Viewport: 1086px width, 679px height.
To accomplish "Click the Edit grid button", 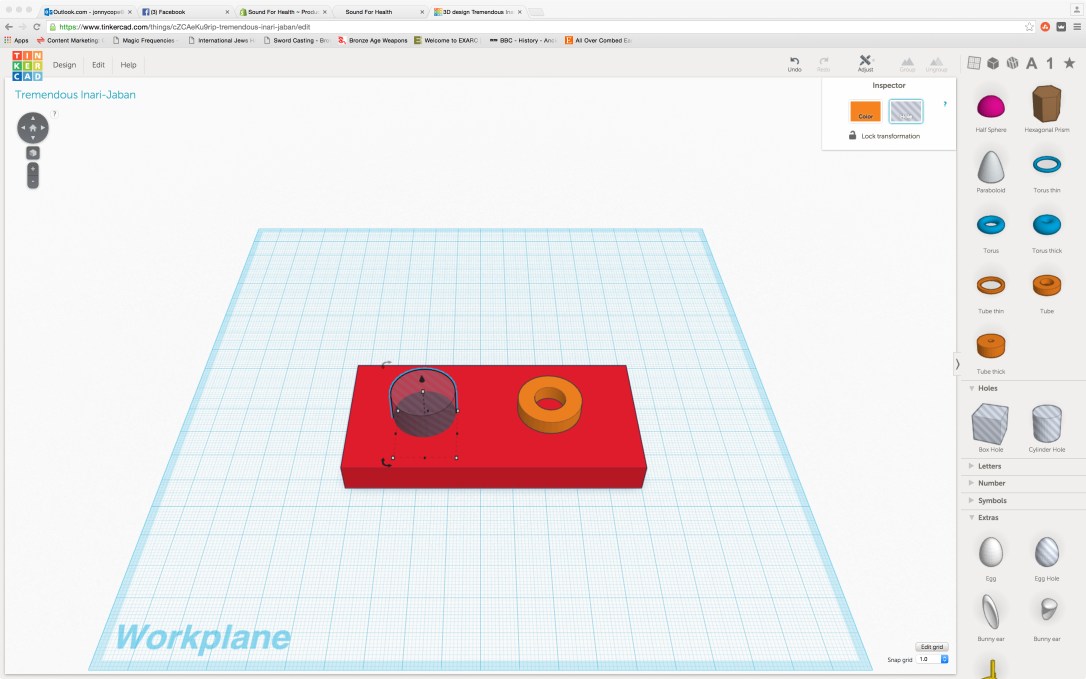I will tap(931, 647).
